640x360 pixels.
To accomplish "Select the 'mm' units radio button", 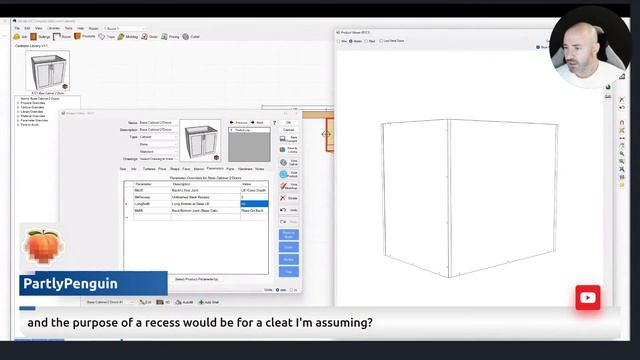I will pos(278,290).
